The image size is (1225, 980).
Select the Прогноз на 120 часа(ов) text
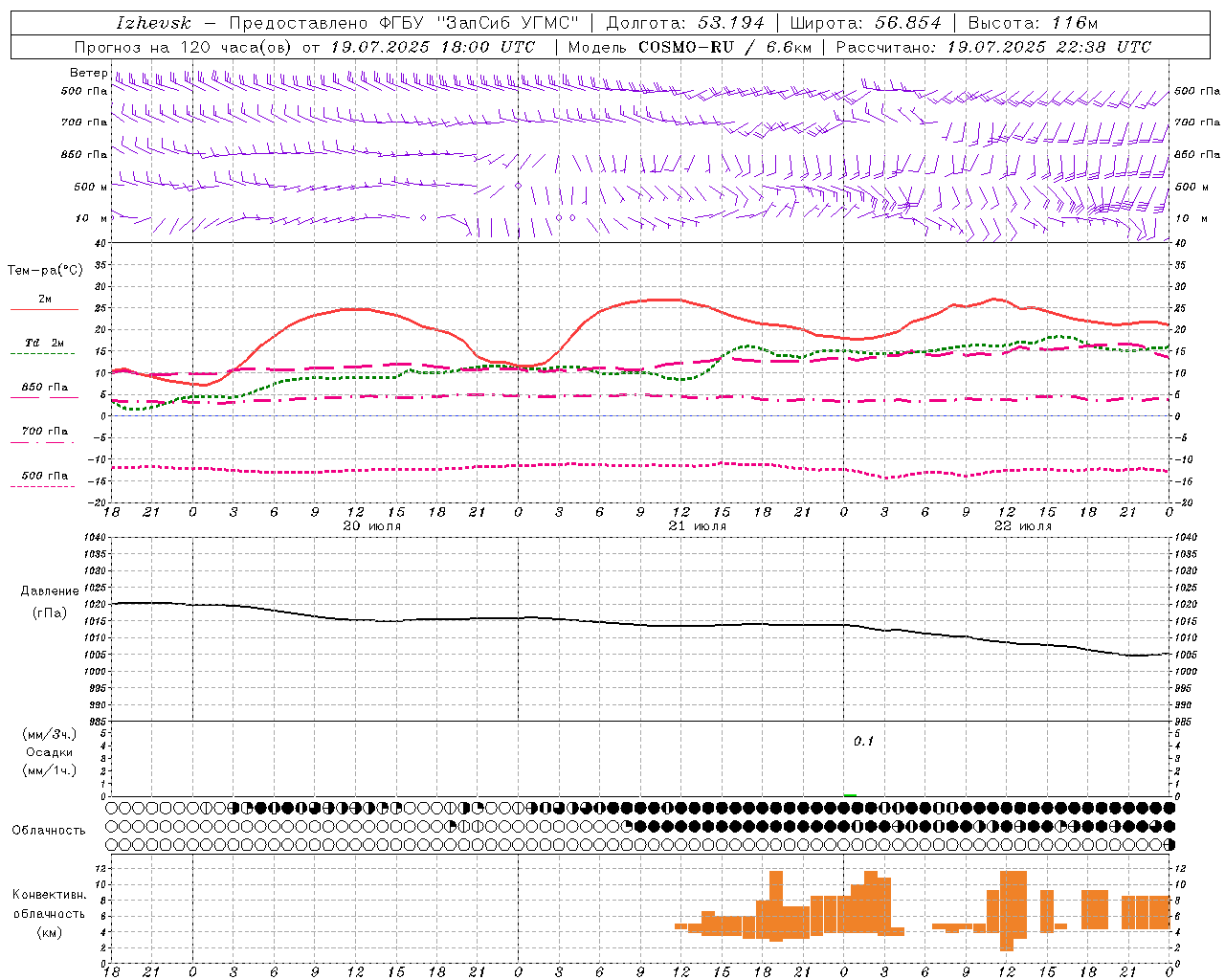(185, 47)
